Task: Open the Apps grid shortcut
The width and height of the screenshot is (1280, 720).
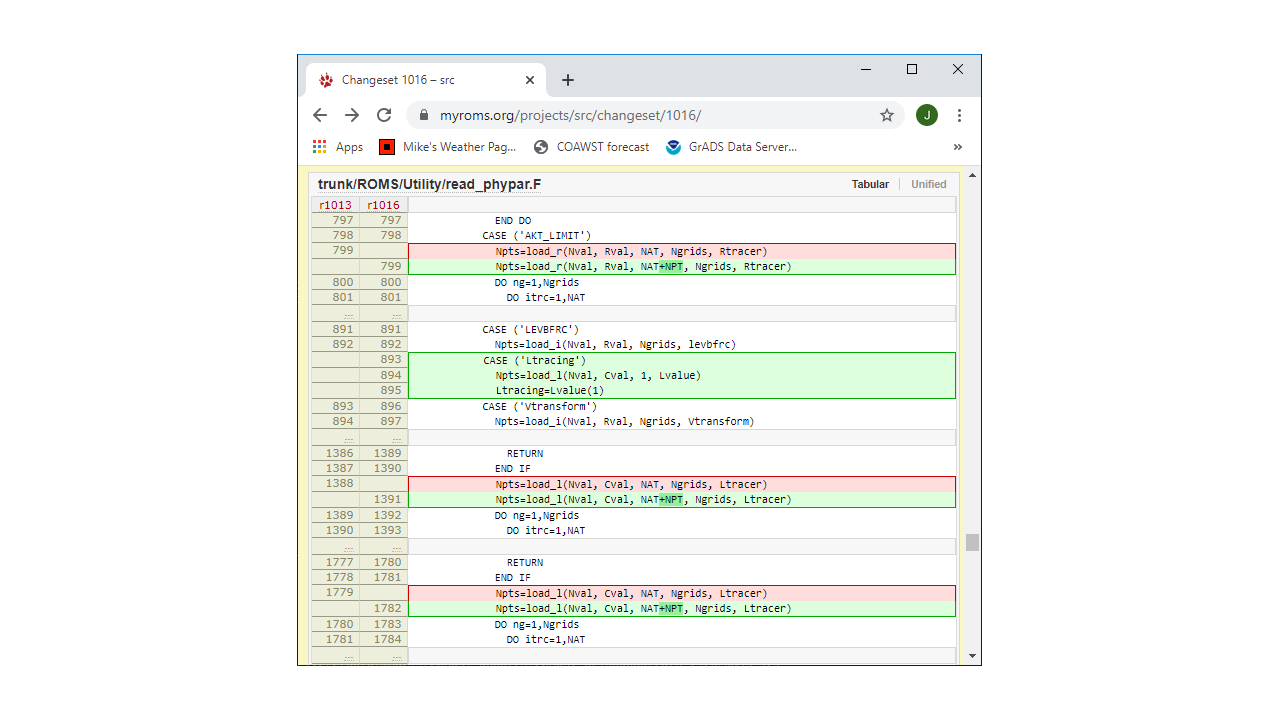Action: (x=337, y=147)
